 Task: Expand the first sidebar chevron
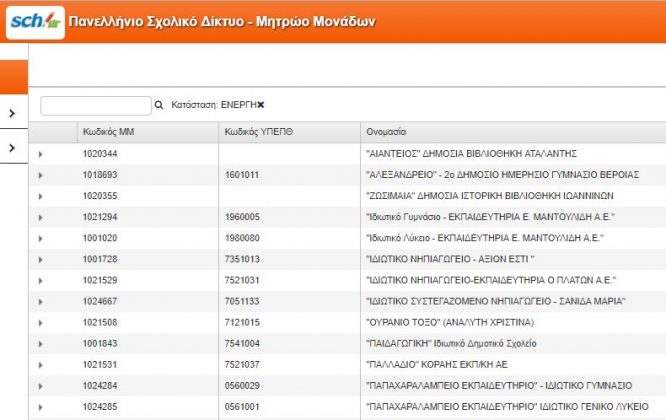pyautogui.click(x=12, y=113)
